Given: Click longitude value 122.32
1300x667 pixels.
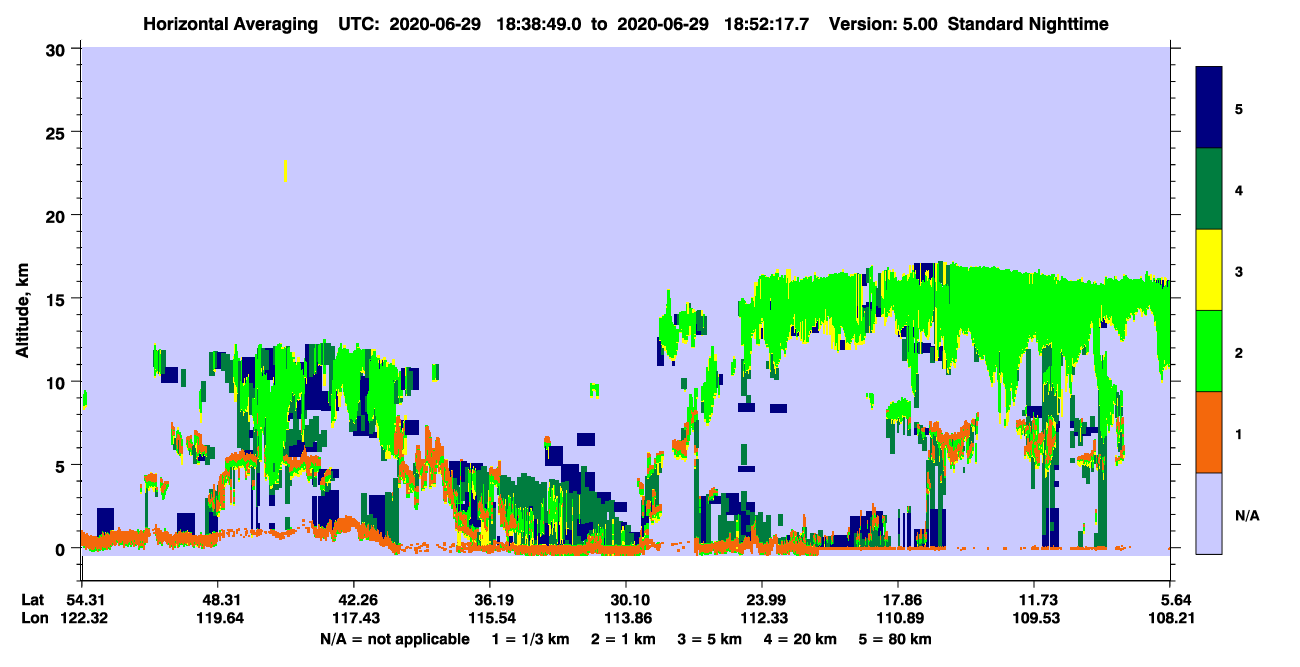Looking at the screenshot, I should [82, 619].
